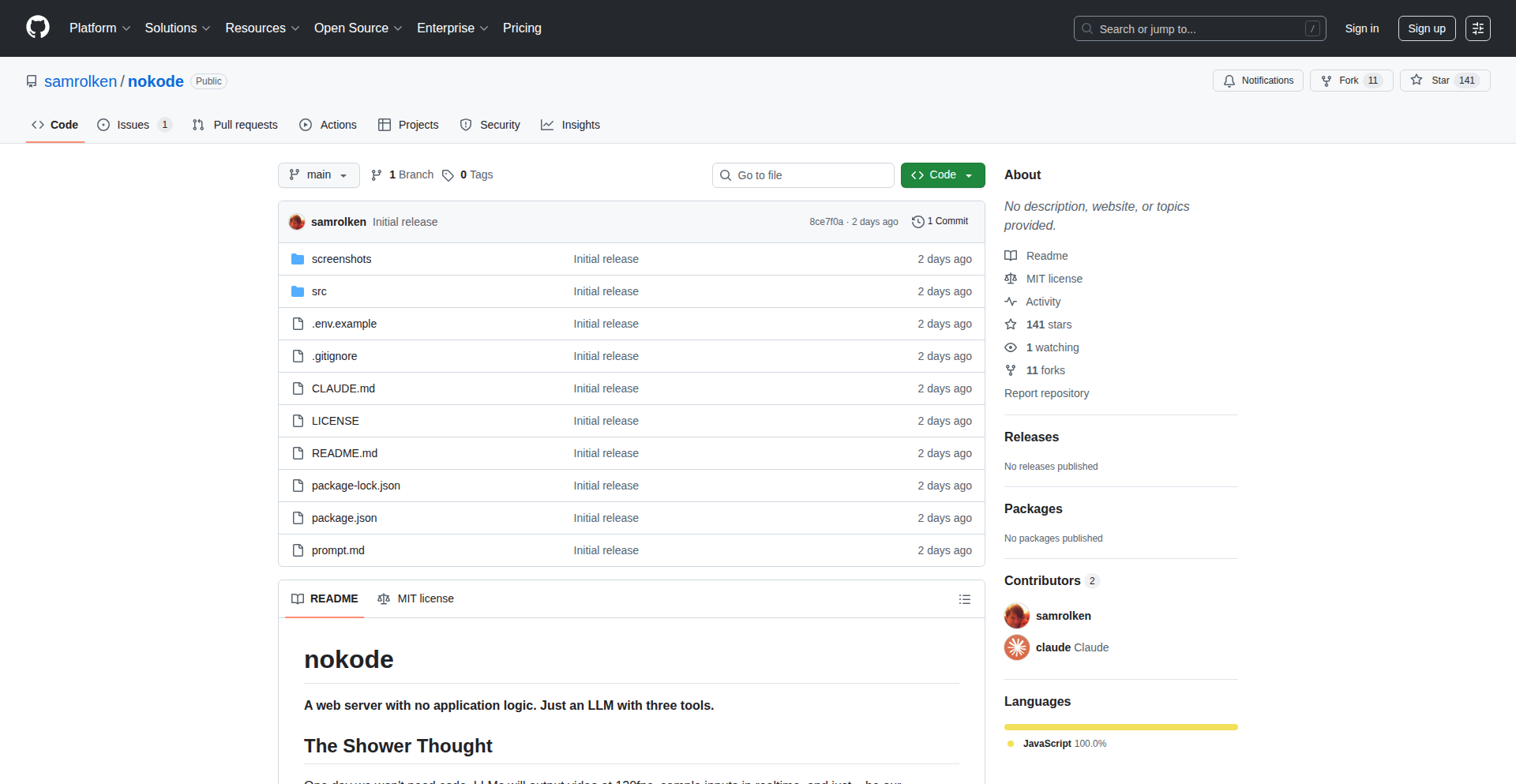This screenshot has width=1516, height=784.
Task: Click the JavaScript language bar
Action: tap(1121, 727)
